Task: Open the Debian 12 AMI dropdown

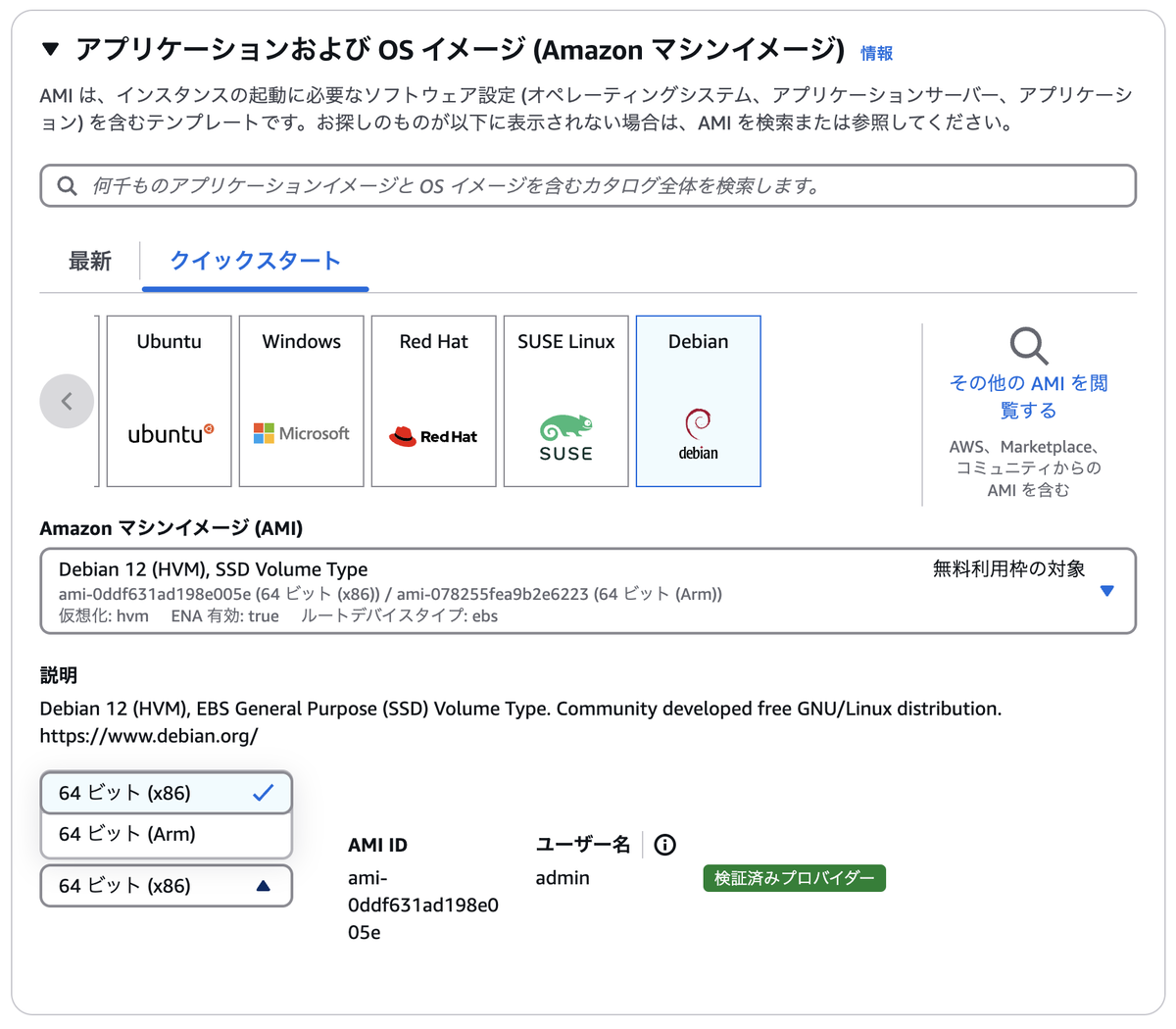Action: pyautogui.click(x=588, y=591)
